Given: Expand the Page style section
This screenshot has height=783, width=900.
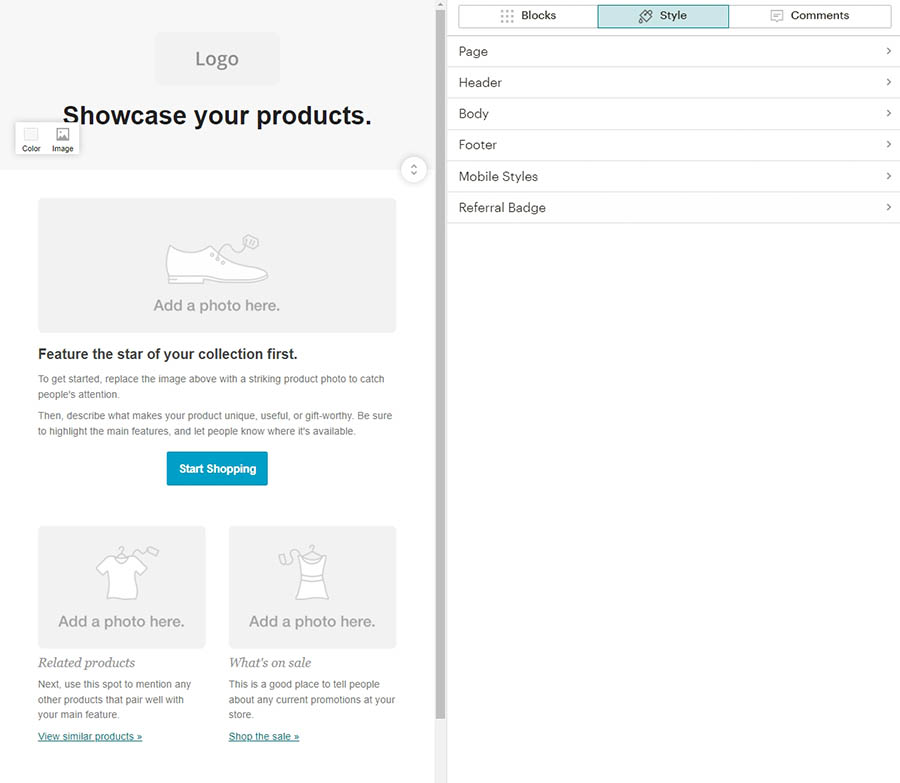Looking at the screenshot, I should click(675, 51).
